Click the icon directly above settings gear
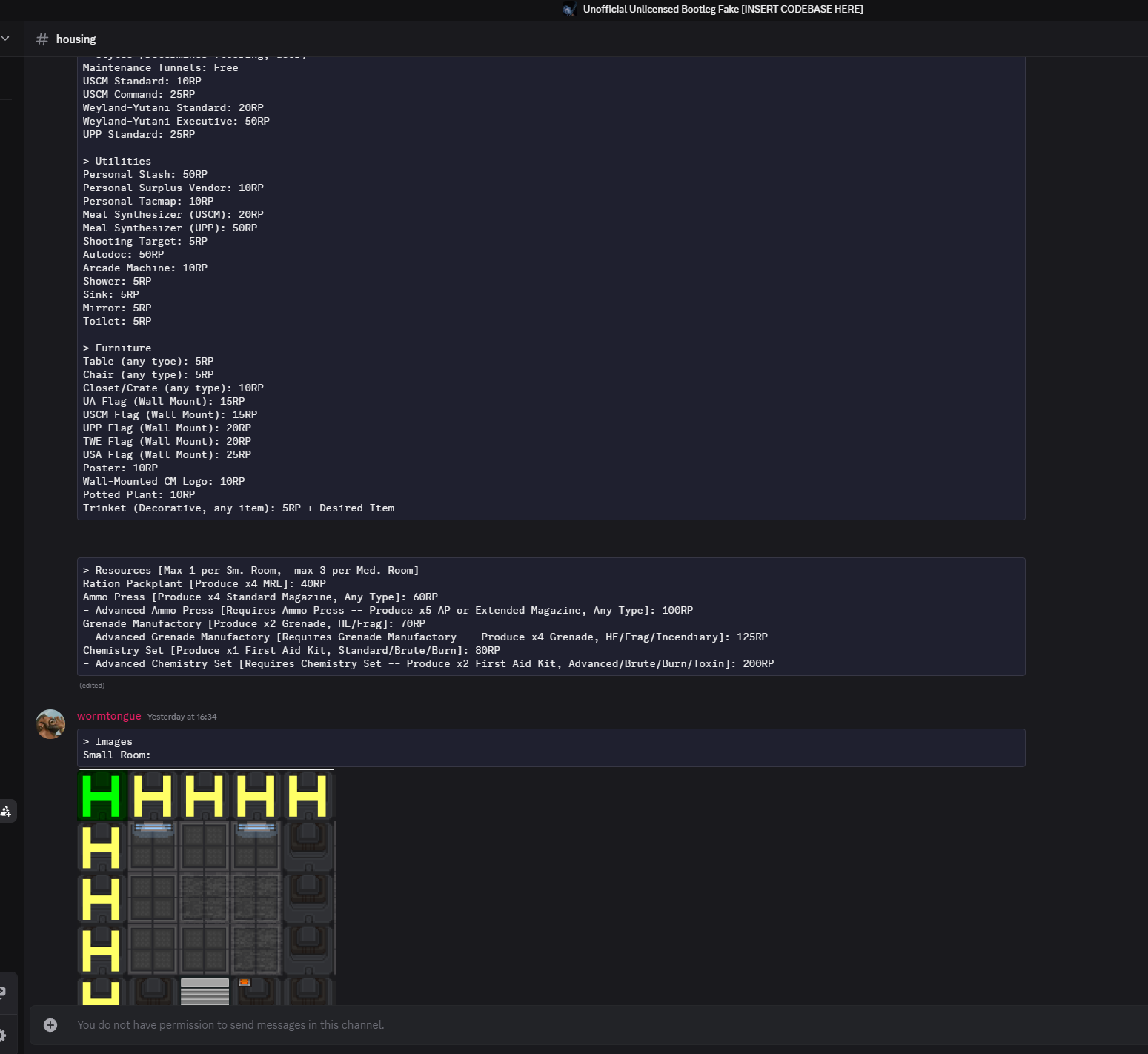This screenshot has height=1054, width=1148. (3, 992)
